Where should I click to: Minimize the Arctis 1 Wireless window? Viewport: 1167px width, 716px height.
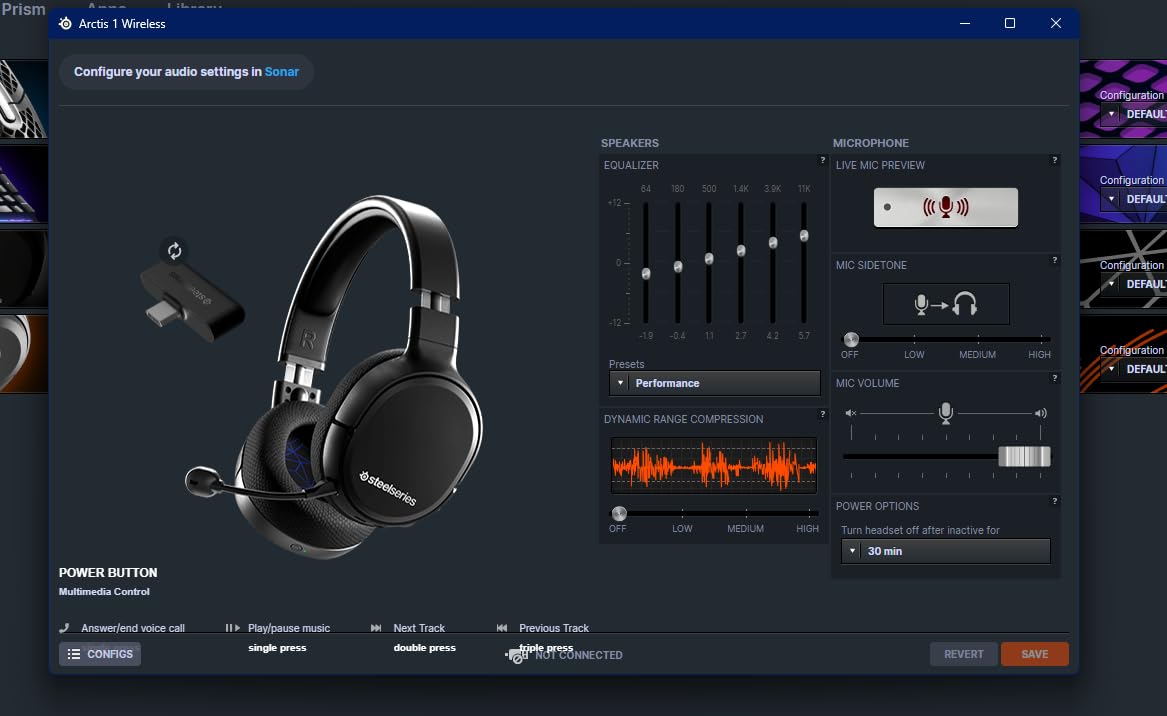coord(965,23)
